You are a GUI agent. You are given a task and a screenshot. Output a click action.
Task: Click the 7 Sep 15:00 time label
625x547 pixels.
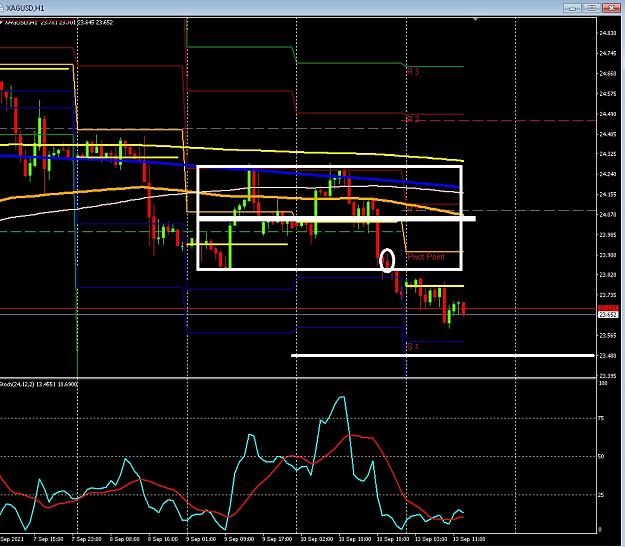coord(50,539)
